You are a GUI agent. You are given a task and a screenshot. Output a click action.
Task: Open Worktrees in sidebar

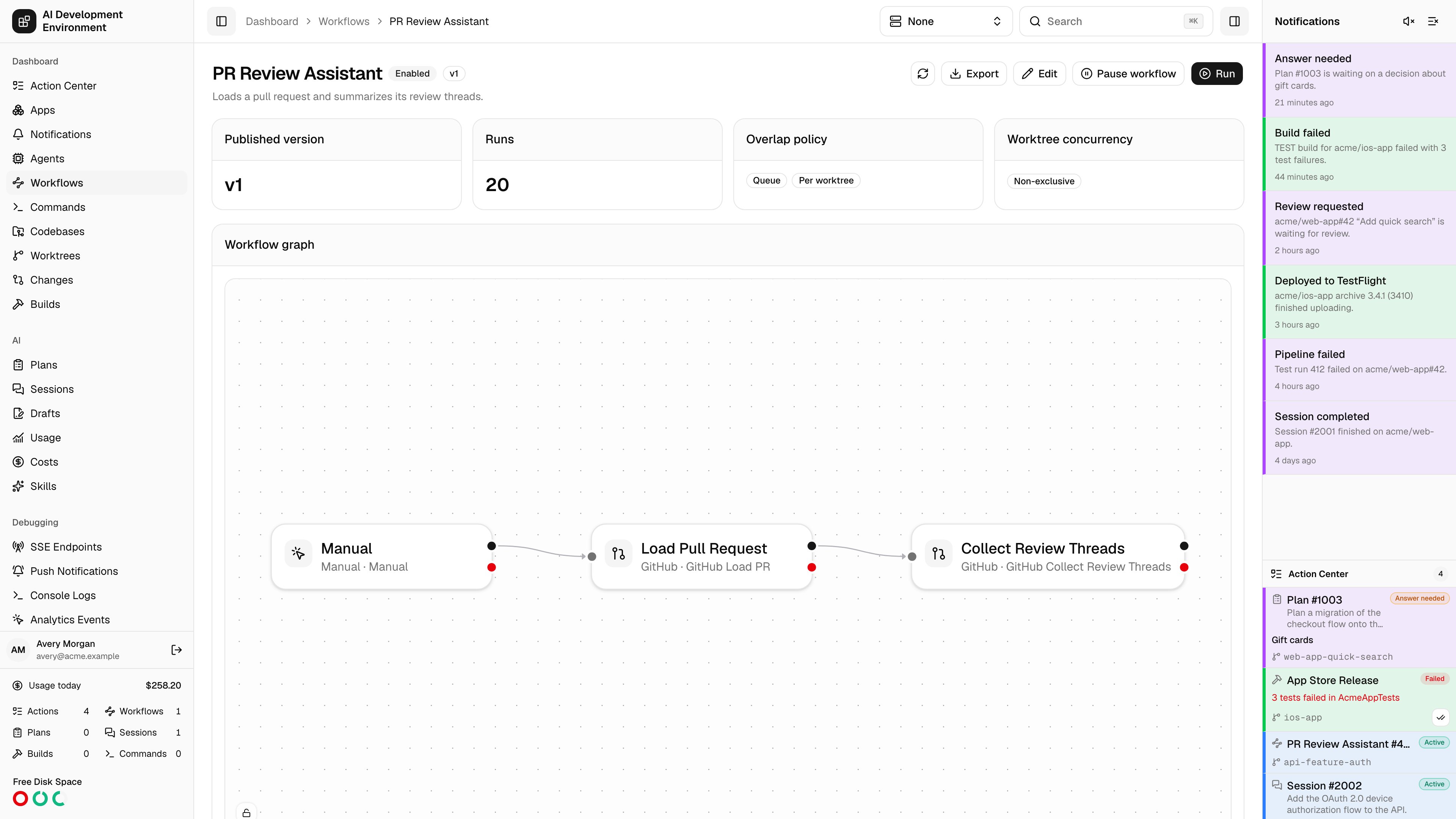click(x=97, y=256)
